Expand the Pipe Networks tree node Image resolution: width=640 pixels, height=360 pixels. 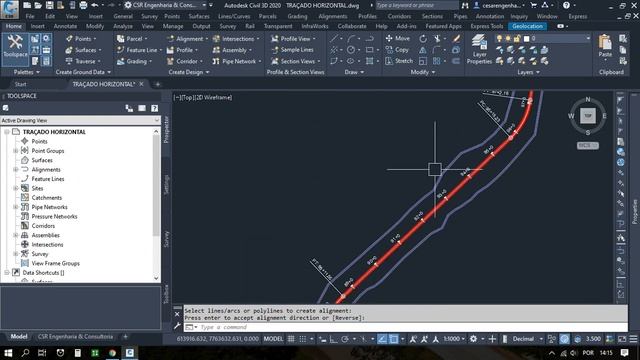(x=16, y=207)
